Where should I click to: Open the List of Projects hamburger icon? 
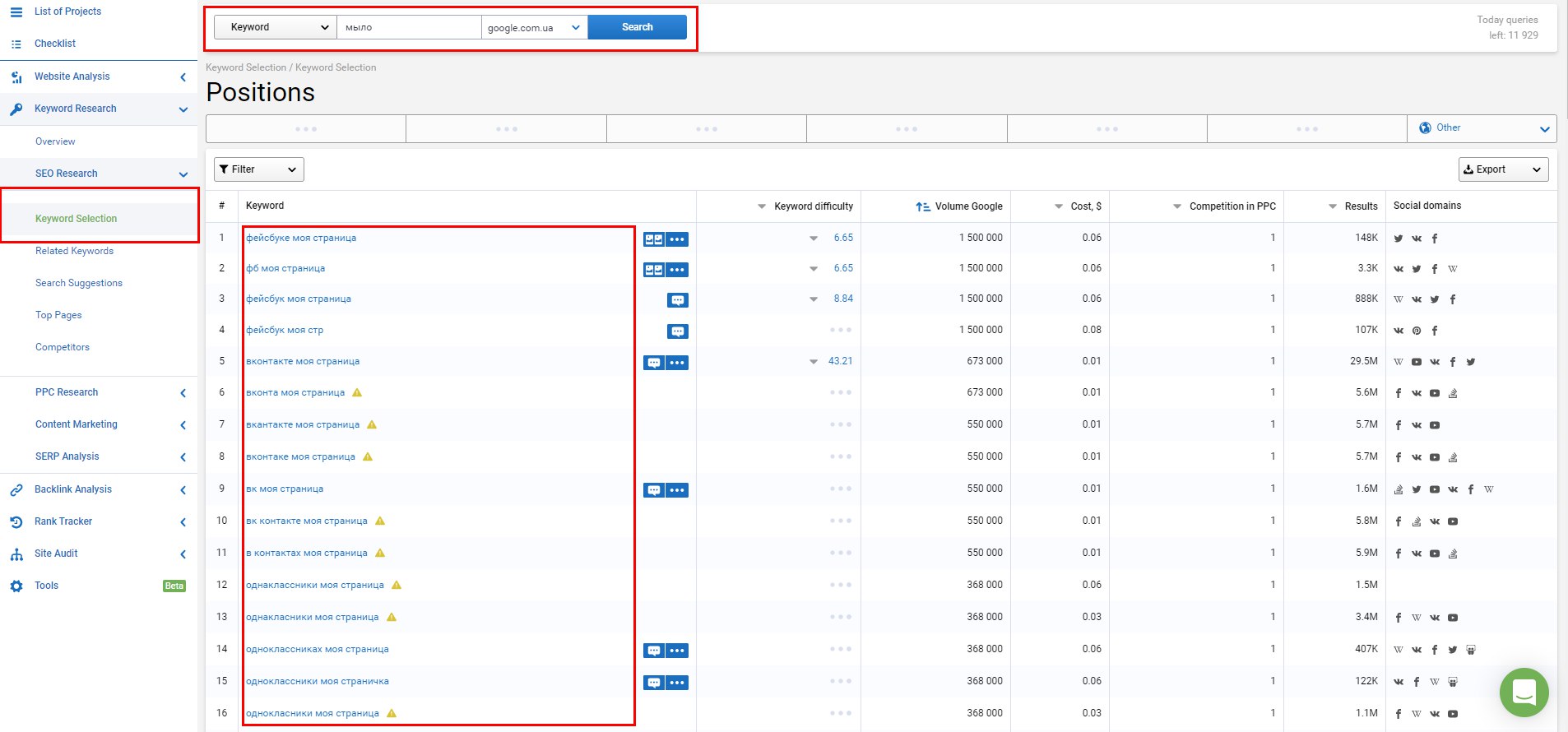click(16, 12)
